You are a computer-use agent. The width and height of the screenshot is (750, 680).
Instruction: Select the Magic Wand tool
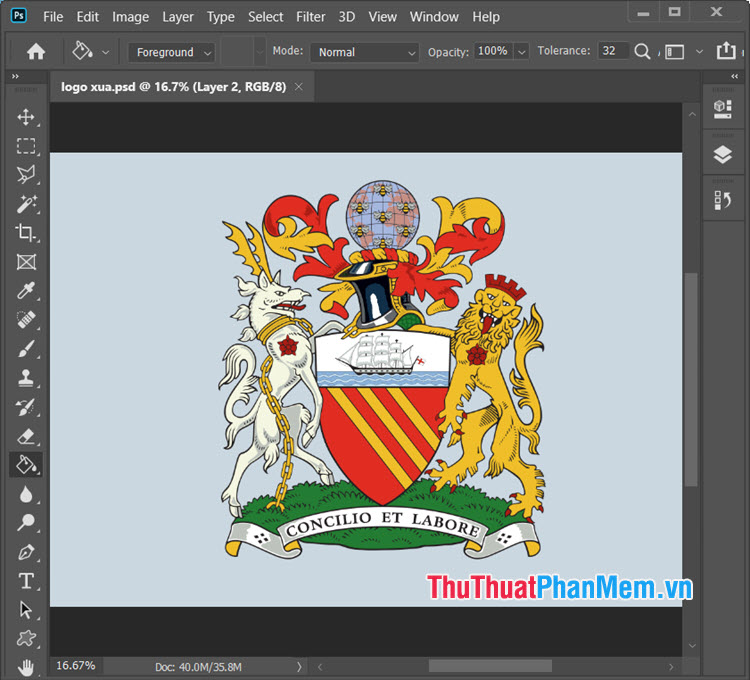tap(26, 204)
